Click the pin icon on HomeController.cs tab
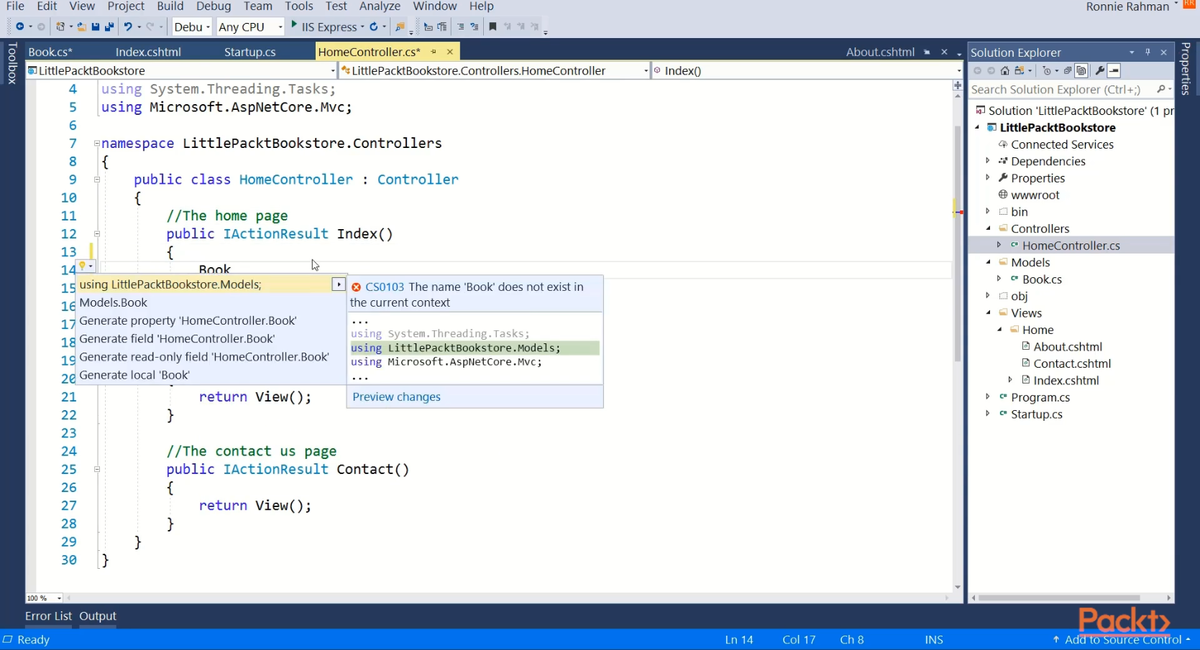 coord(434,52)
